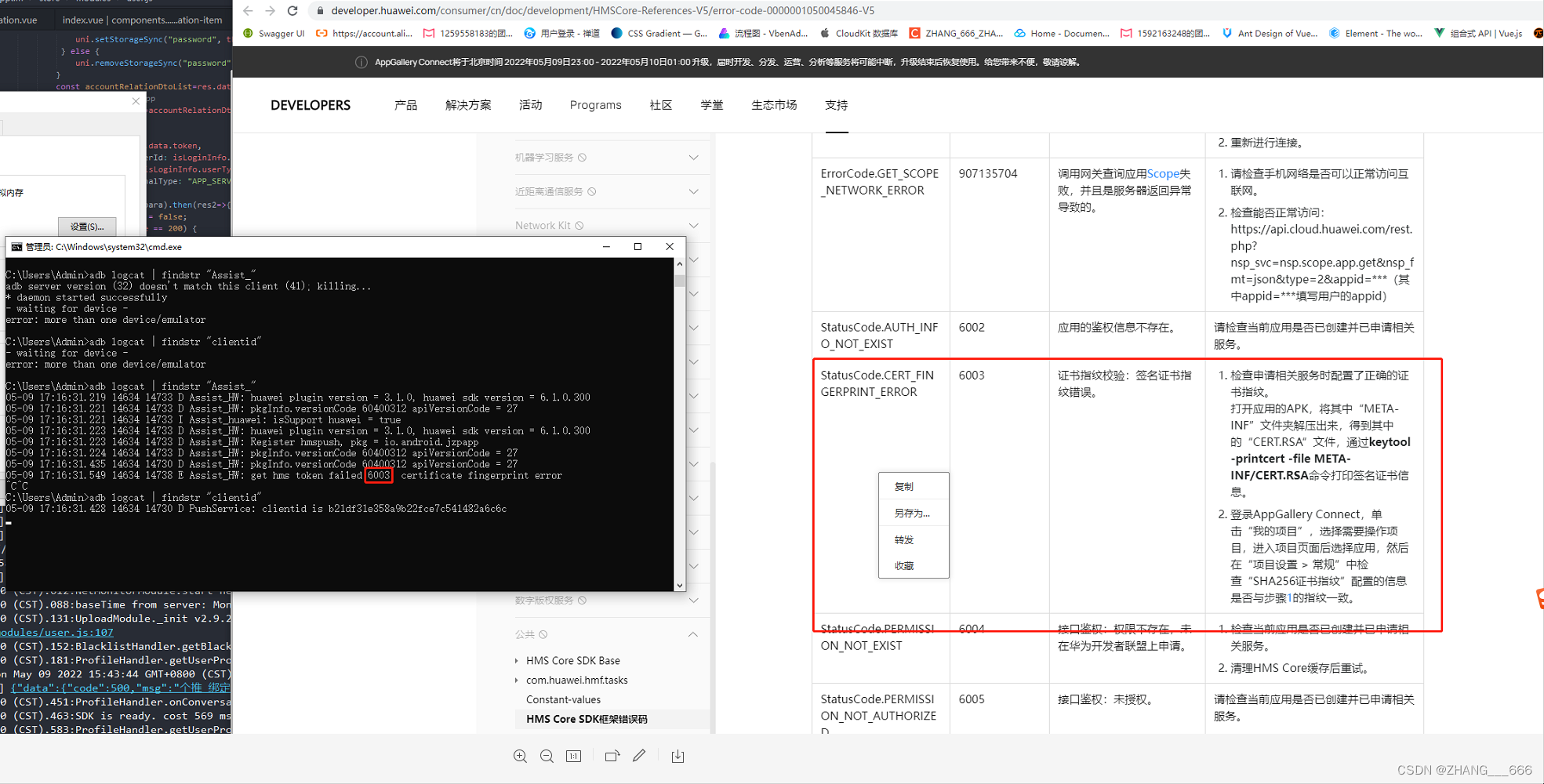Open ZHANG_666_ZHA CSDN bookmark
This screenshot has height=784, width=1544.
[x=956, y=34]
